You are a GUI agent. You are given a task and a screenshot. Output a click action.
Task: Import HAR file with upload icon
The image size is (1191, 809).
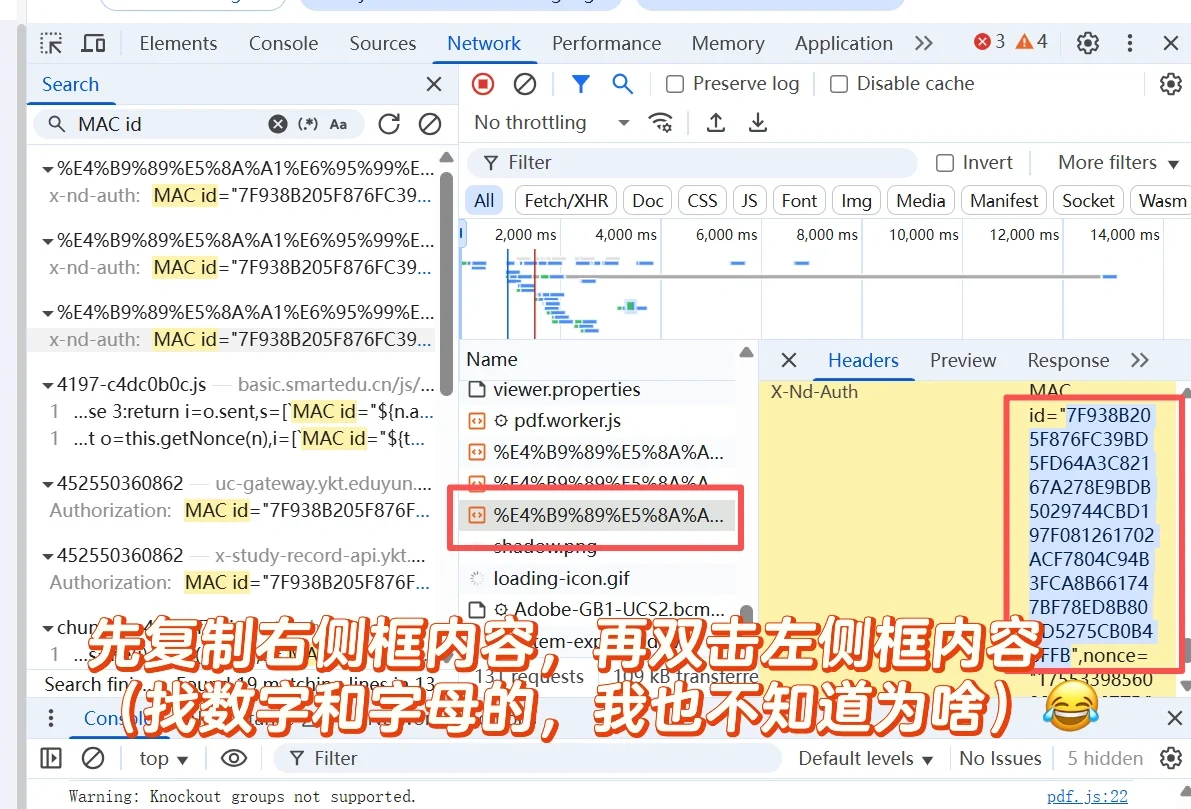coord(716,122)
